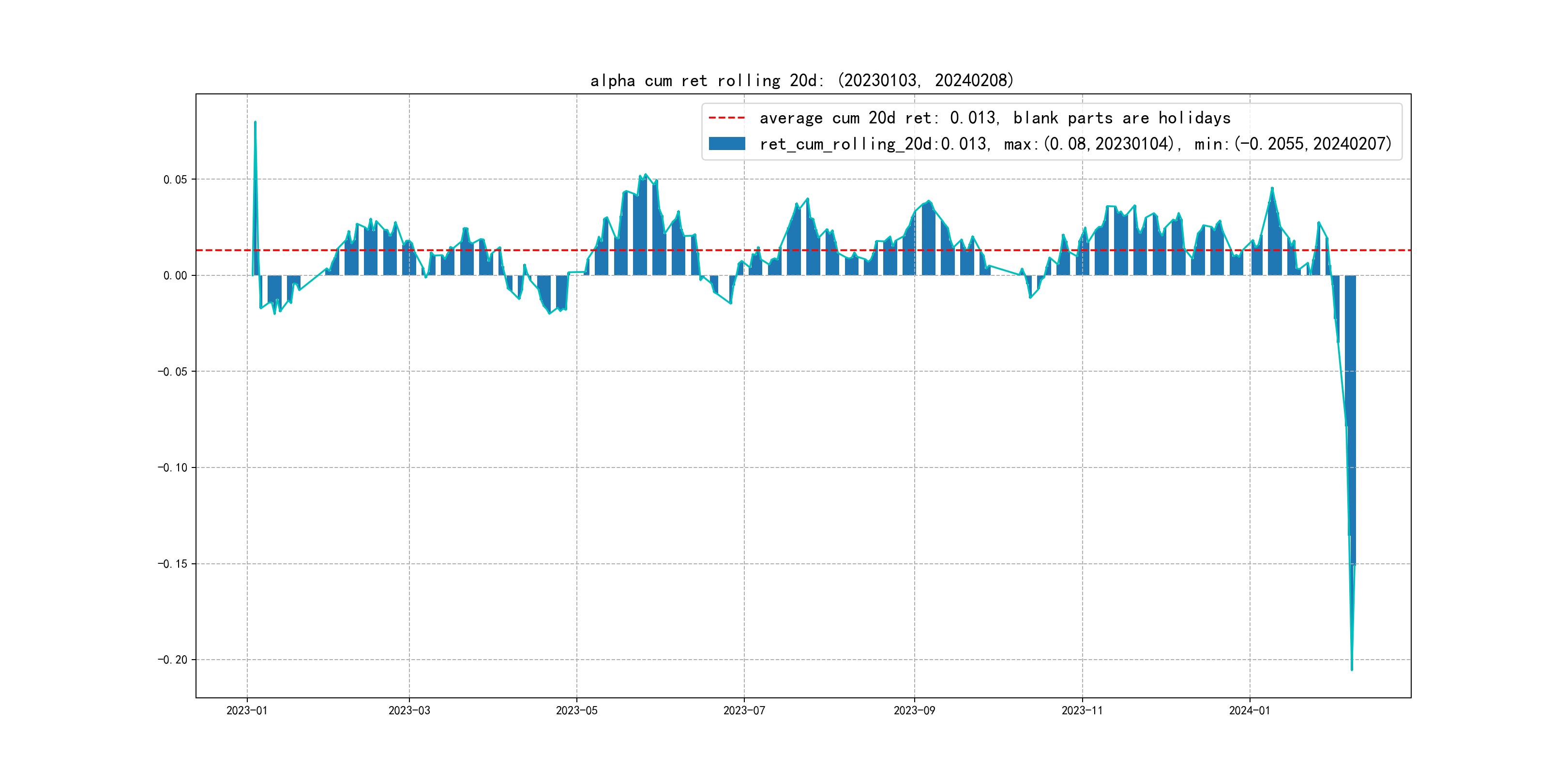
Task: Click the 0.05 y-axis tick label
Action: tap(175, 180)
